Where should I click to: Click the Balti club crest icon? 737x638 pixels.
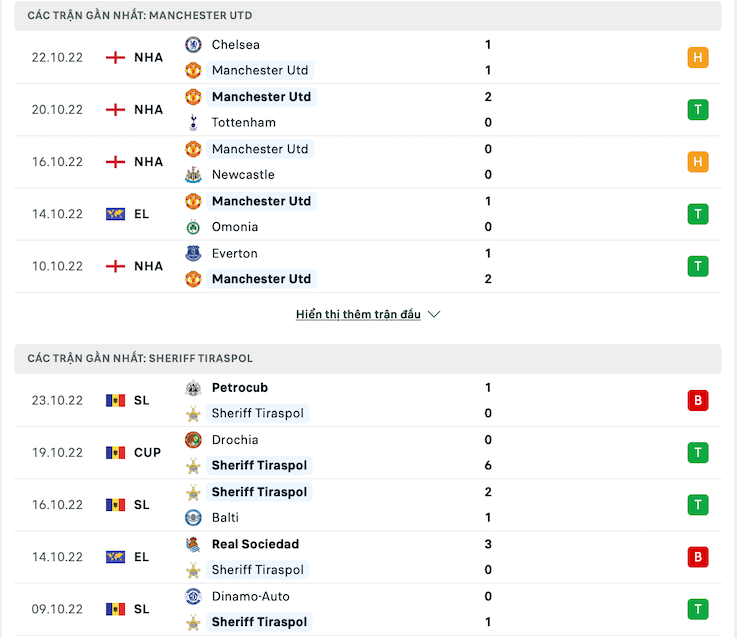tap(193, 518)
